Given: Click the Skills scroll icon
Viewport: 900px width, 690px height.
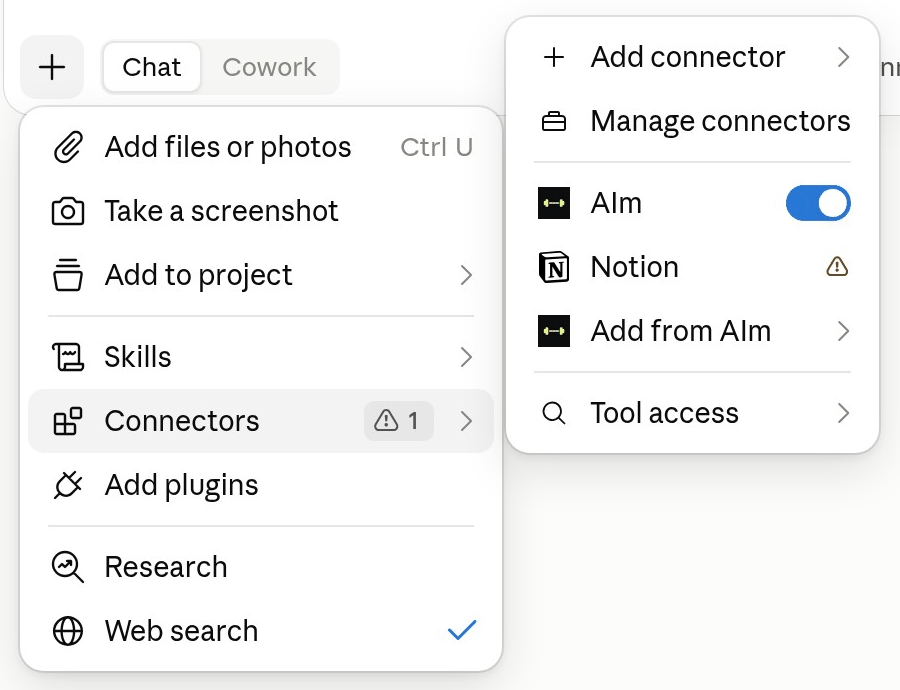Looking at the screenshot, I should pyautogui.click(x=68, y=357).
